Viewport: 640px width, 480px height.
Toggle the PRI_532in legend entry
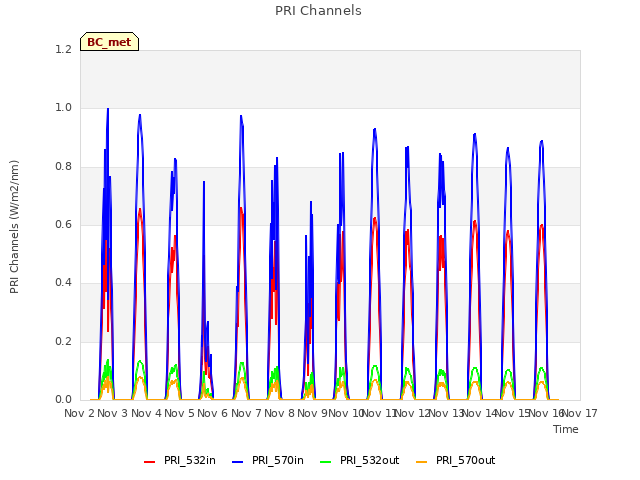click(180, 461)
